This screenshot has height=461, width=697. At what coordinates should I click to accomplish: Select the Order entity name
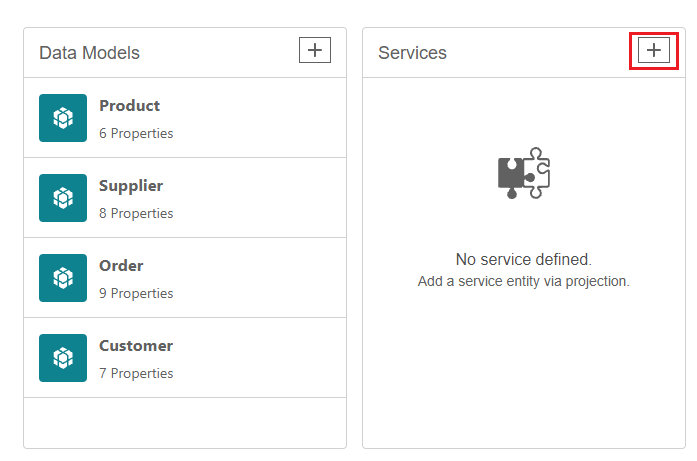point(121,265)
